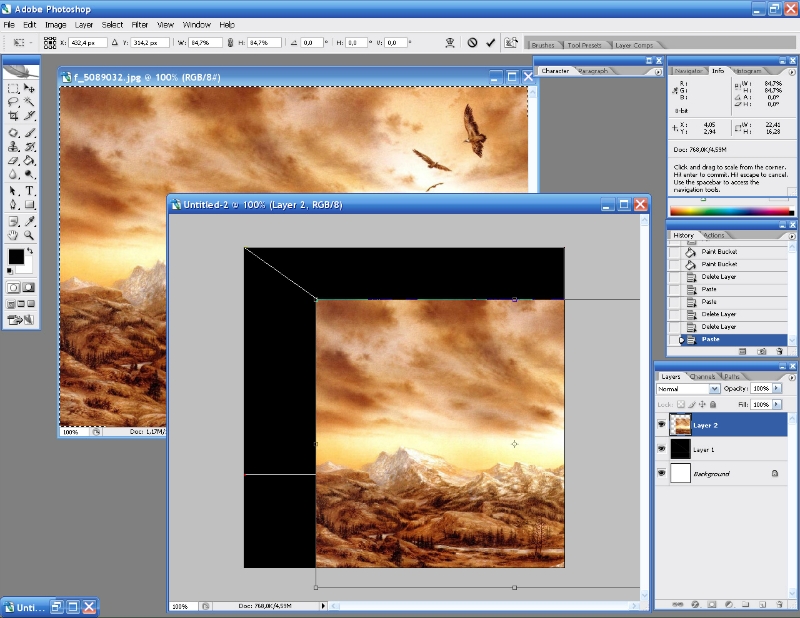Expand the Fill slider arrow
This screenshot has width=800, height=618.
(x=777, y=404)
